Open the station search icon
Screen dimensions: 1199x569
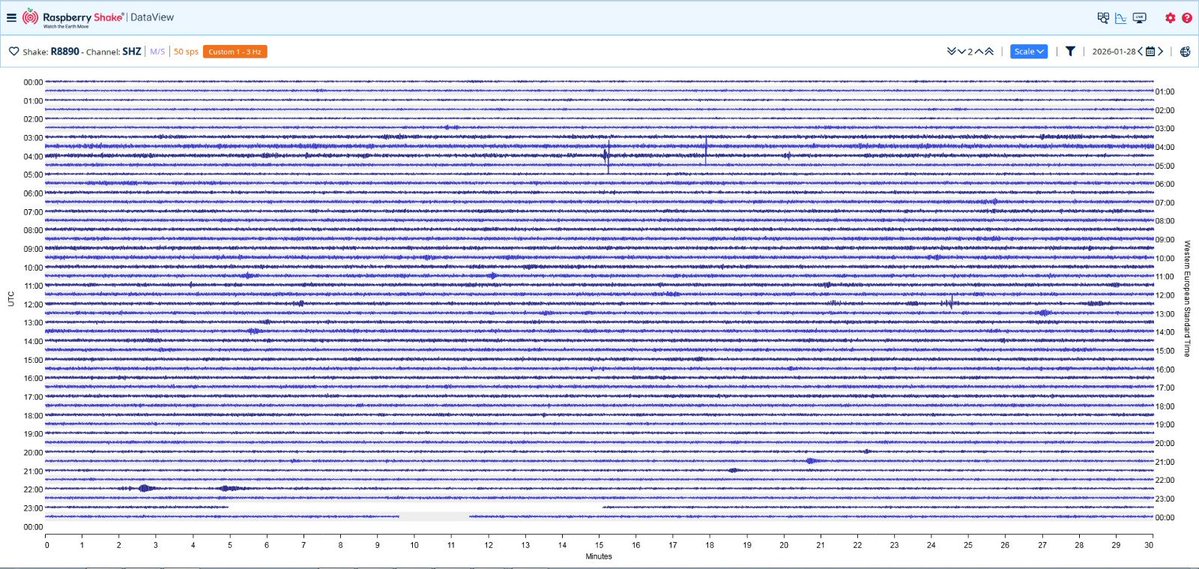click(x=1103, y=18)
